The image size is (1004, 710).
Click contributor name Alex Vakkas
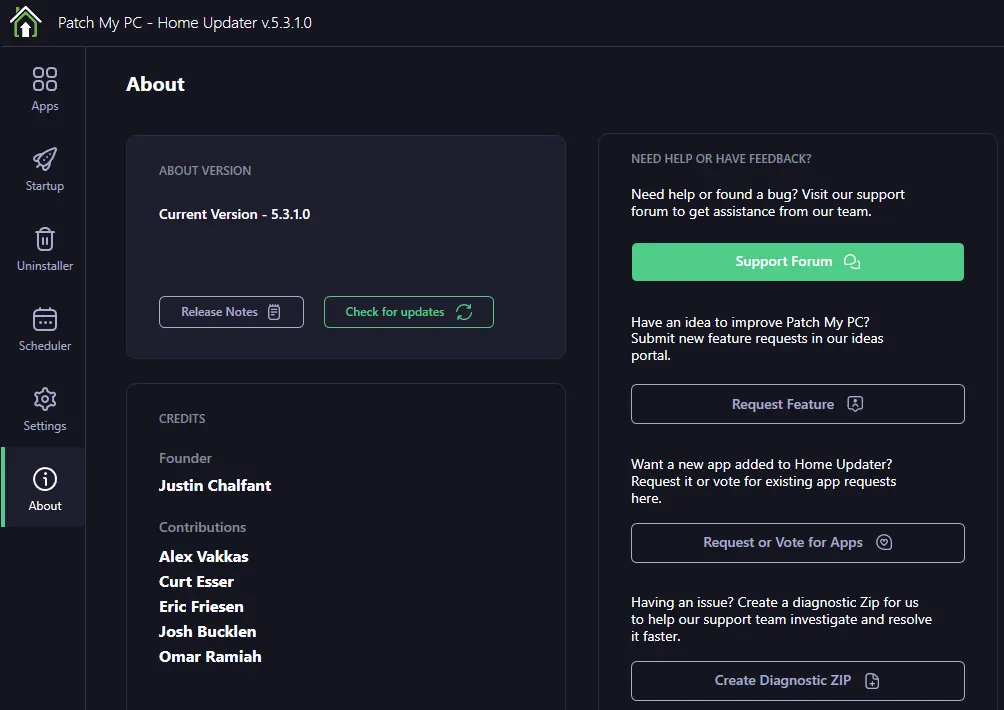(204, 557)
